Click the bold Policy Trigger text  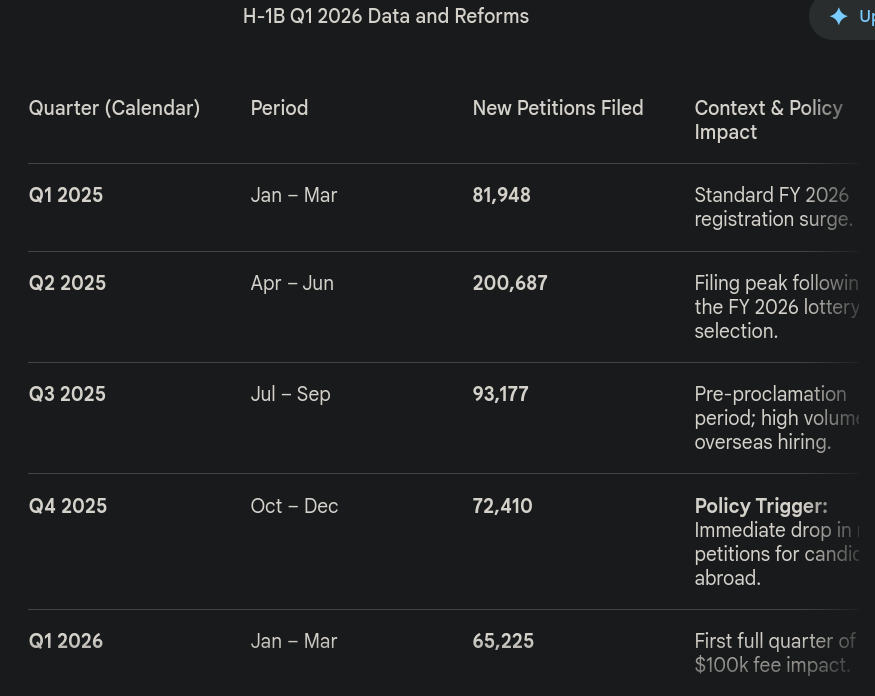coord(761,507)
